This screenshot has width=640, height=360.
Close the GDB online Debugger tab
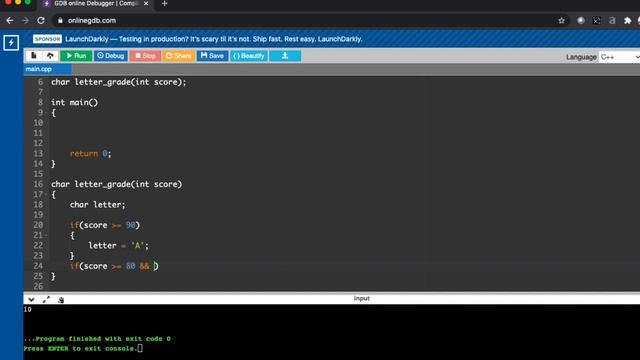[x=146, y=3]
